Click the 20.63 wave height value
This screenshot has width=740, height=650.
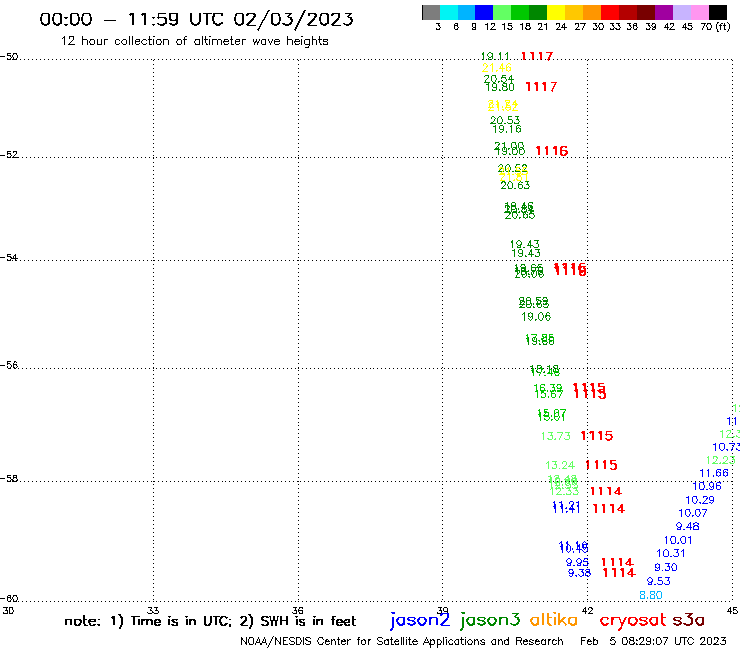click(515, 186)
